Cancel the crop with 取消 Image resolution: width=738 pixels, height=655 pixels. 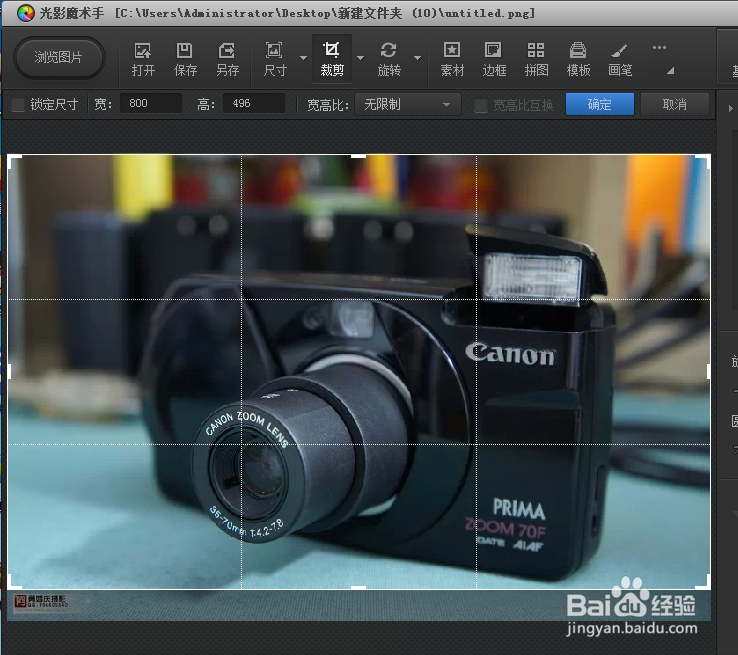tap(674, 104)
